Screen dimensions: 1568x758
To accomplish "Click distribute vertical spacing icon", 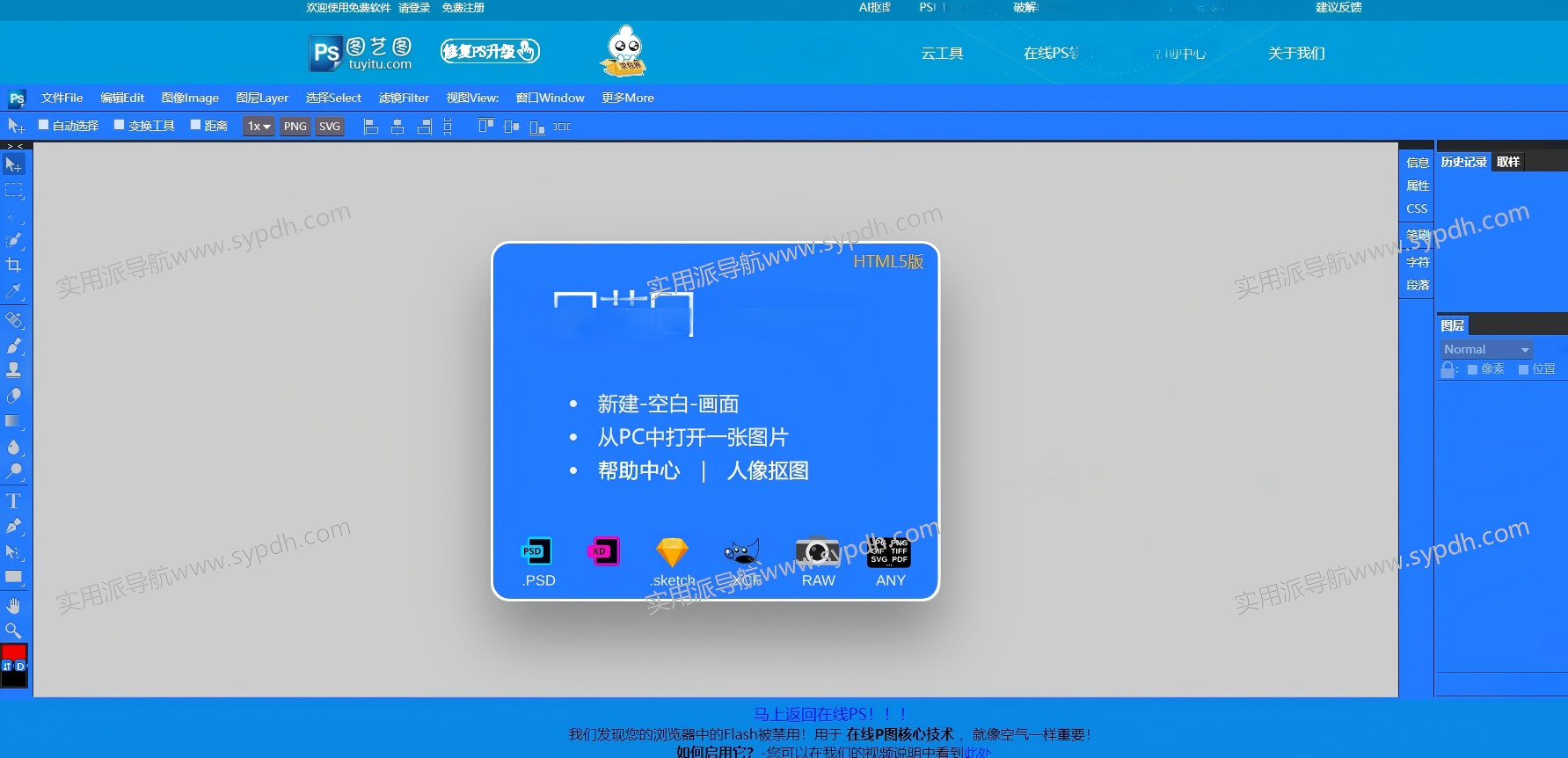I will coord(448,127).
